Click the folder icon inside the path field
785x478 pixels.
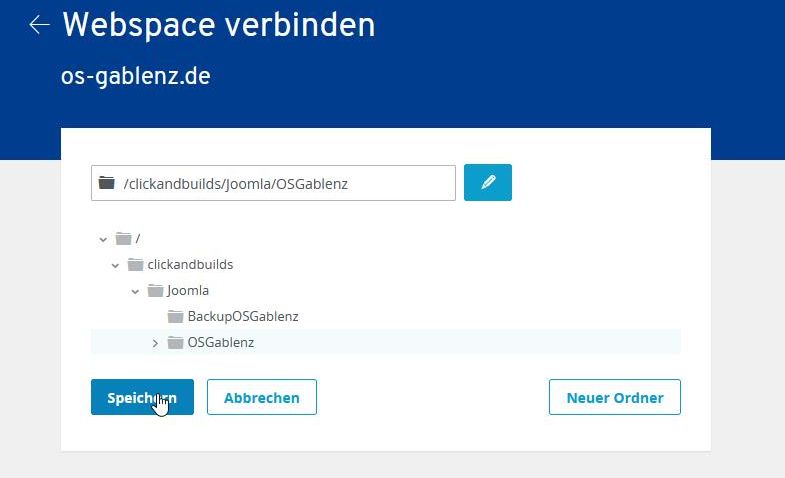tap(107, 183)
